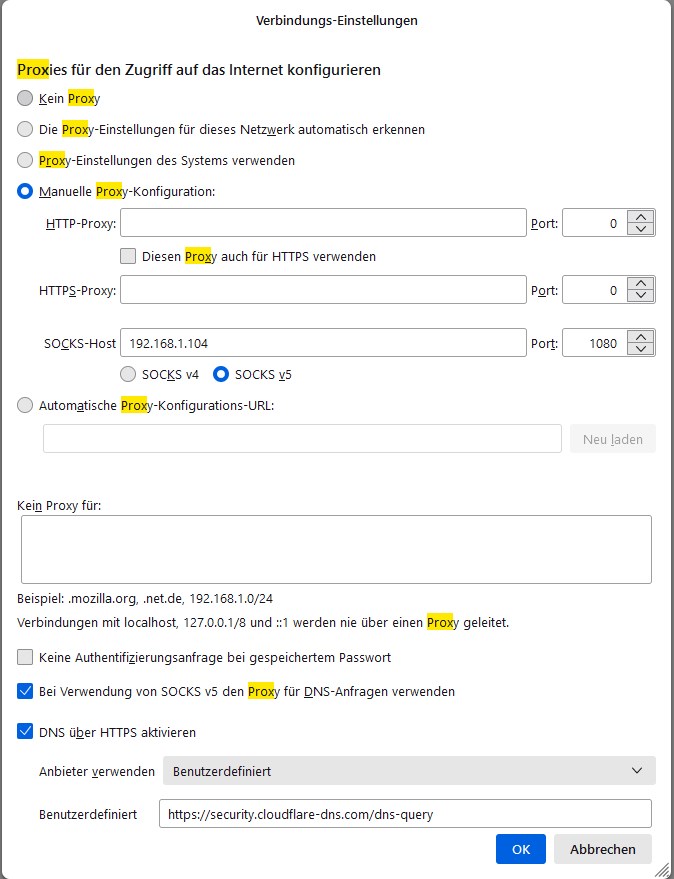Choose automatic proxy detection for this network

(x=25, y=129)
